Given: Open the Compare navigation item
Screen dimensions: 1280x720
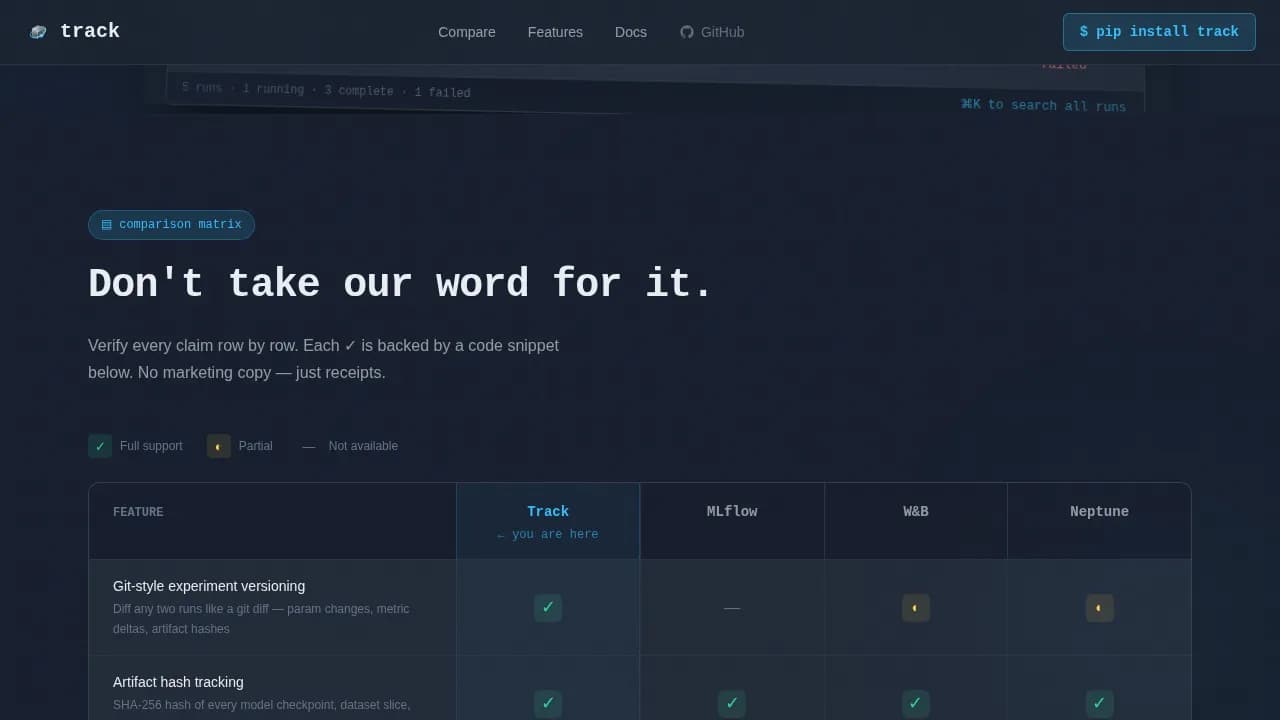Looking at the screenshot, I should tap(466, 32).
